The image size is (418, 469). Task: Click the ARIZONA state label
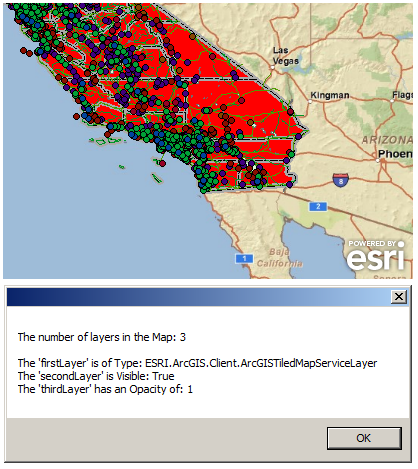pyautogui.click(x=387, y=140)
